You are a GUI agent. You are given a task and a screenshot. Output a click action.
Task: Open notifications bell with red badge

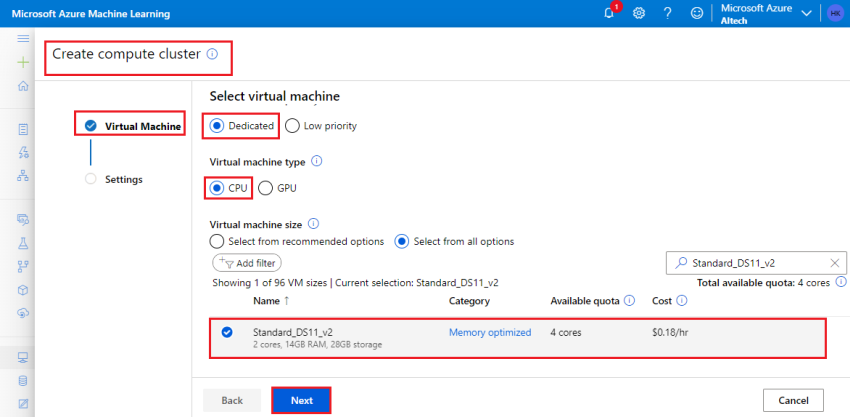pyautogui.click(x=609, y=14)
